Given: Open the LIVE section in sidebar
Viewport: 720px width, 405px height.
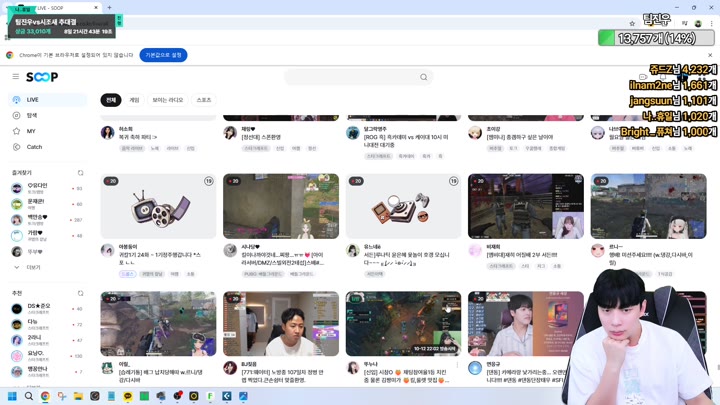Looking at the screenshot, I should click(32, 100).
